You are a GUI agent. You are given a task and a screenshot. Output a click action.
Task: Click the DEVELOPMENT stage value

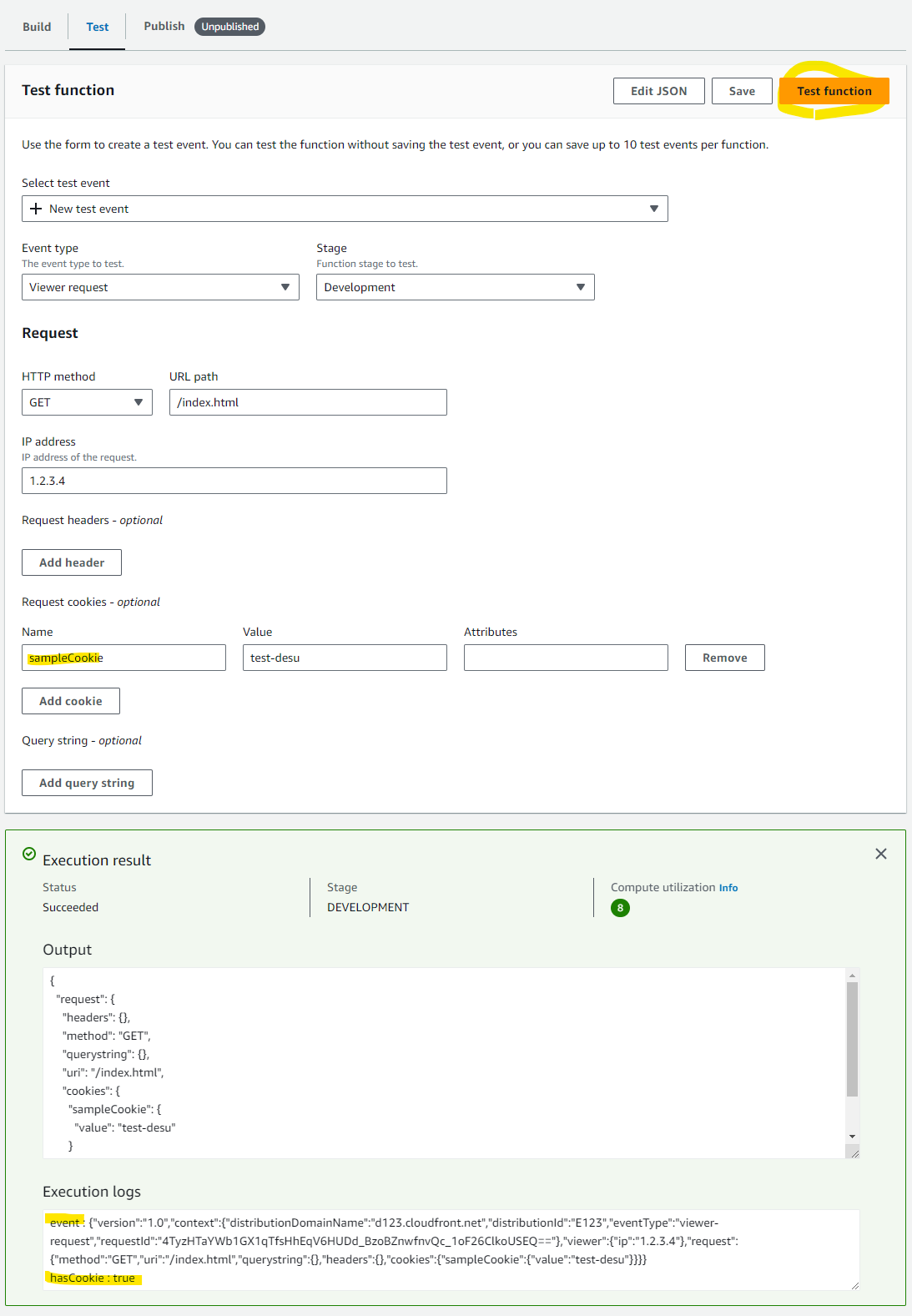[368, 907]
